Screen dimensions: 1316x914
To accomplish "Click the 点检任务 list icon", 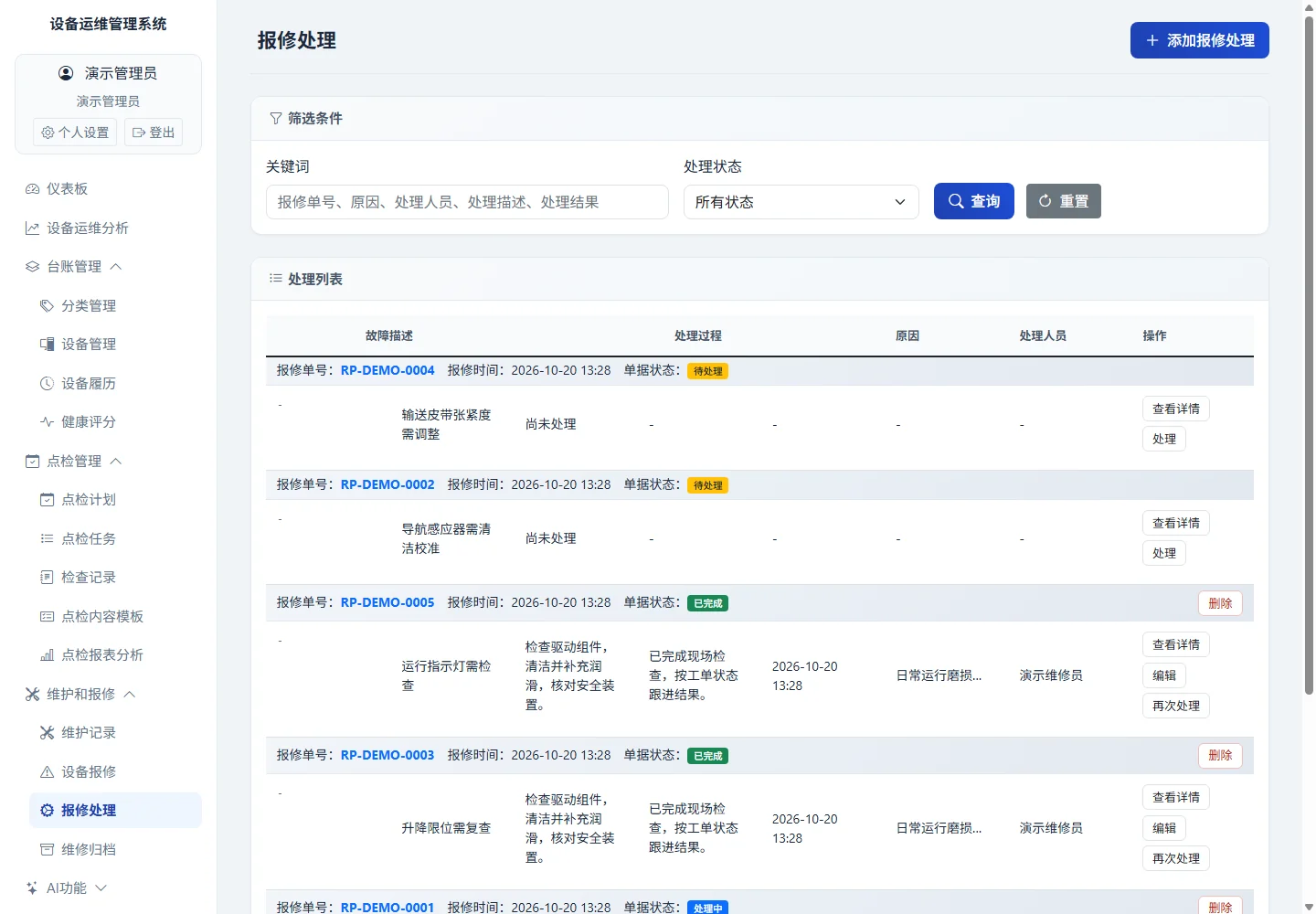I will point(47,539).
